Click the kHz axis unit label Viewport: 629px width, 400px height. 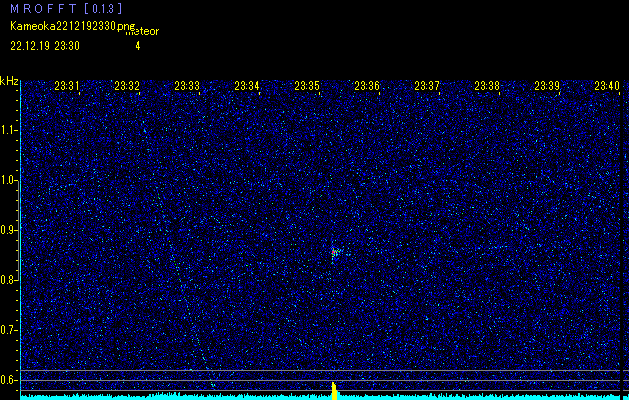(x=9, y=81)
